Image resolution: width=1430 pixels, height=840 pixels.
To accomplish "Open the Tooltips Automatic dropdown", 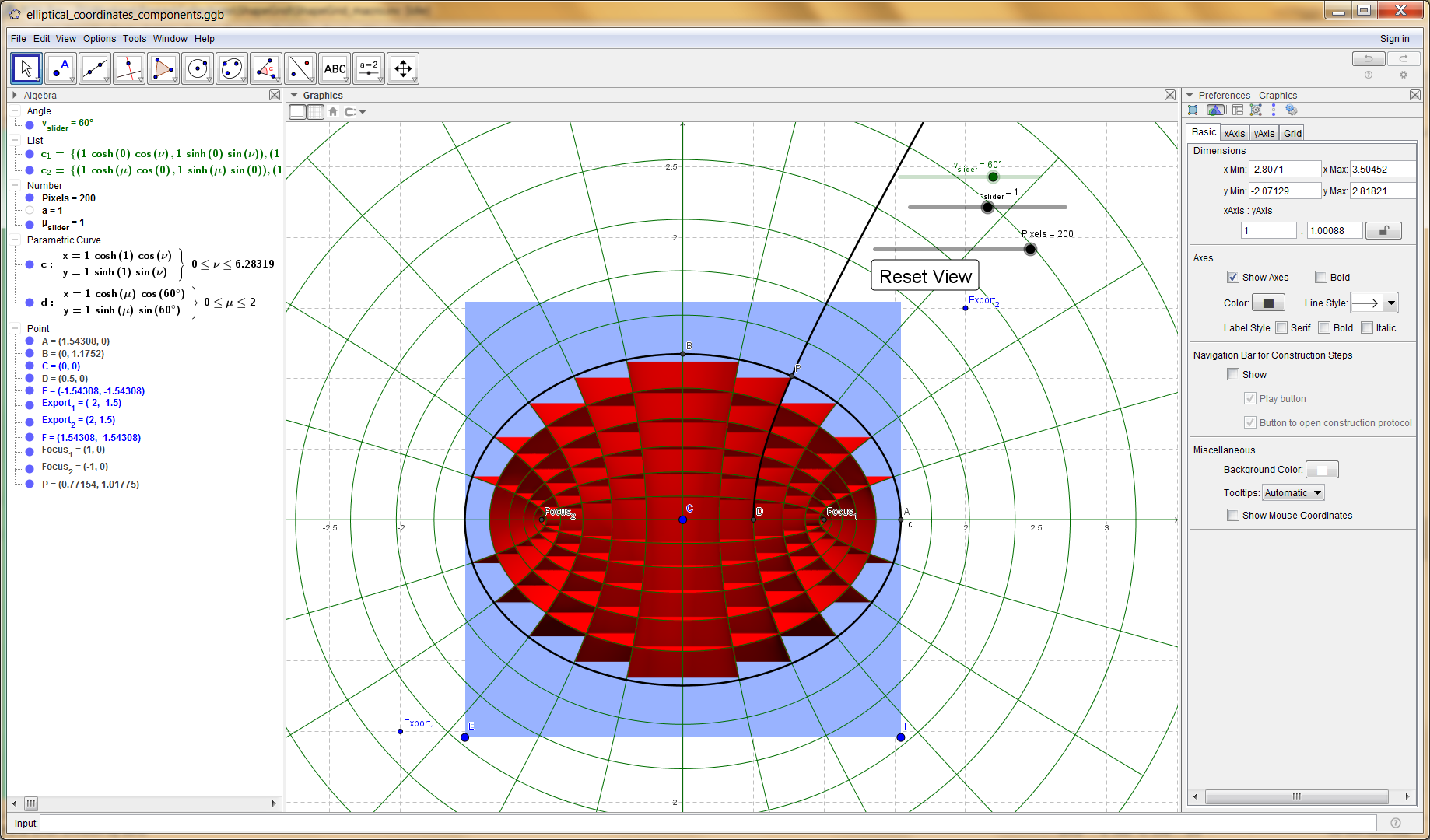I will [1292, 493].
